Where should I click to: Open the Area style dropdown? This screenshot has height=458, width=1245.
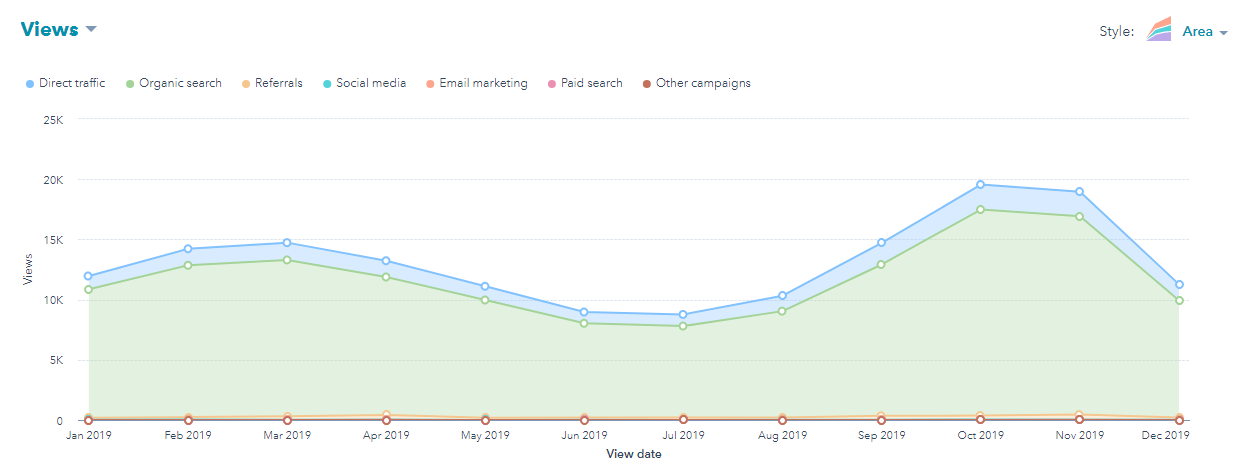(x=1204, y=31)
